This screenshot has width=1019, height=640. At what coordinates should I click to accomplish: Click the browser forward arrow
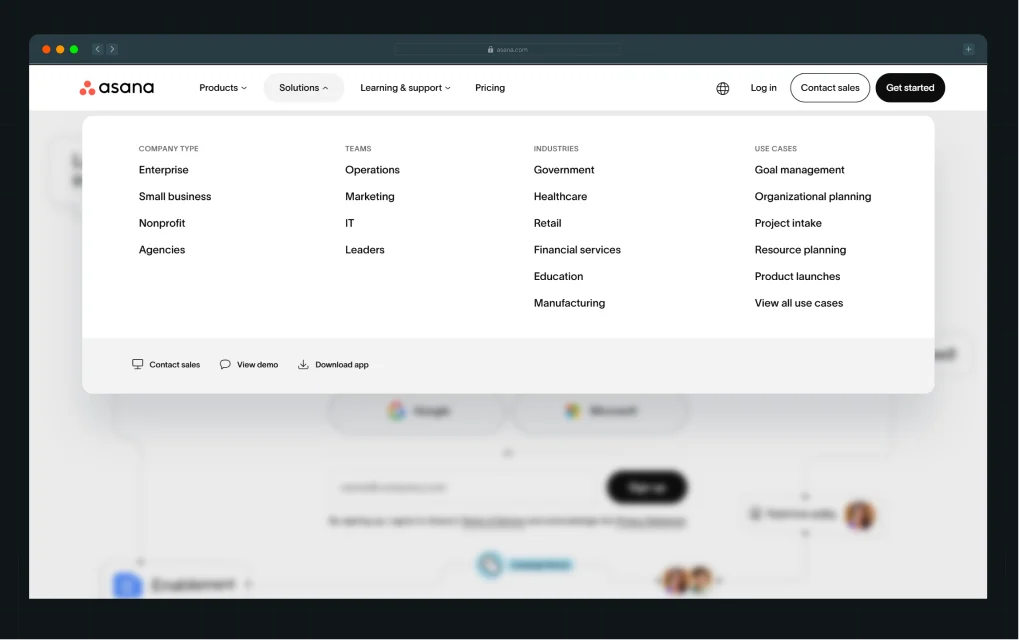click(x=112, y=49)
